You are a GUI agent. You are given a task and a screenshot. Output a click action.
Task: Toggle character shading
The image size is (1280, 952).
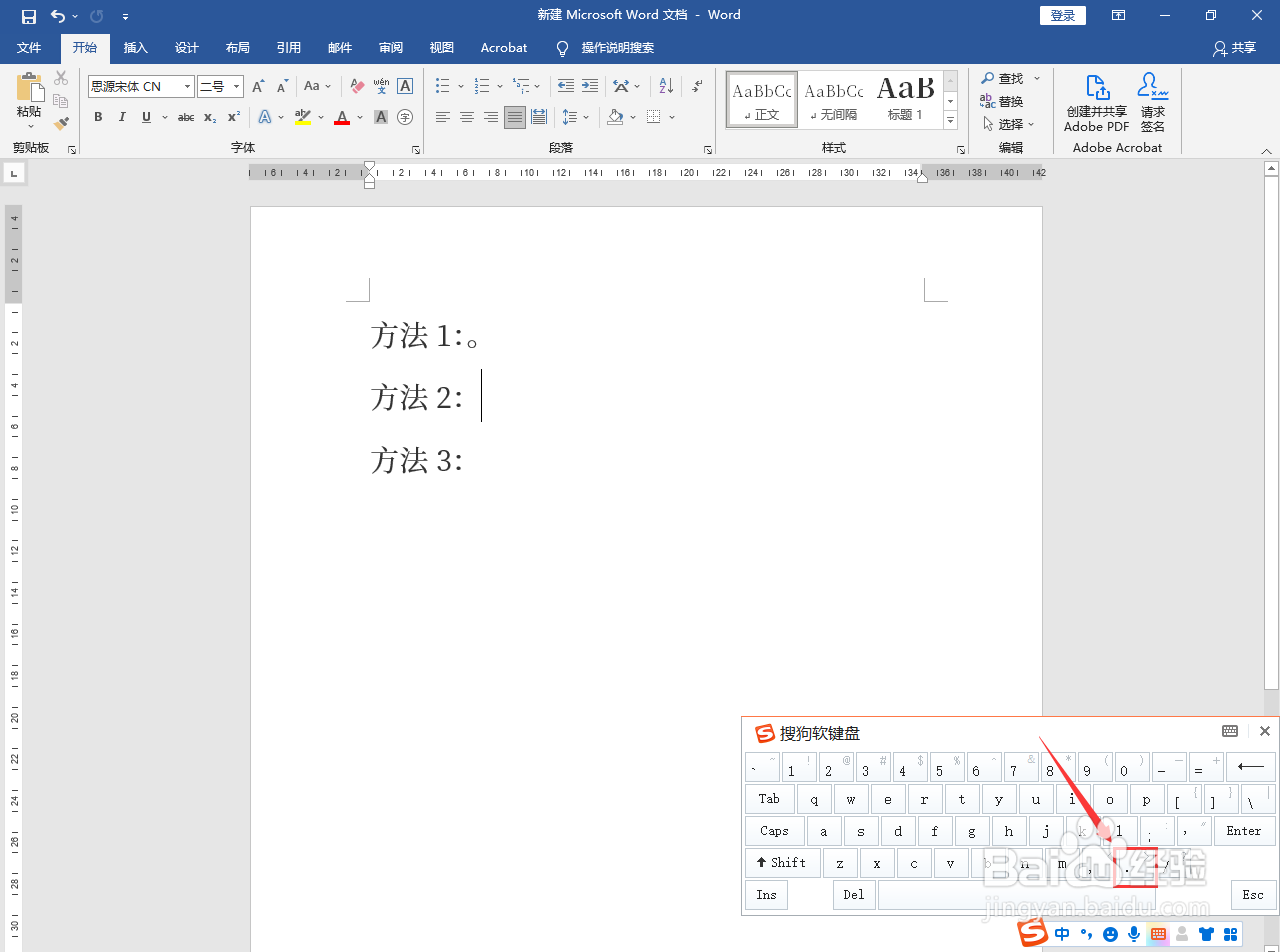coord(381,117)
